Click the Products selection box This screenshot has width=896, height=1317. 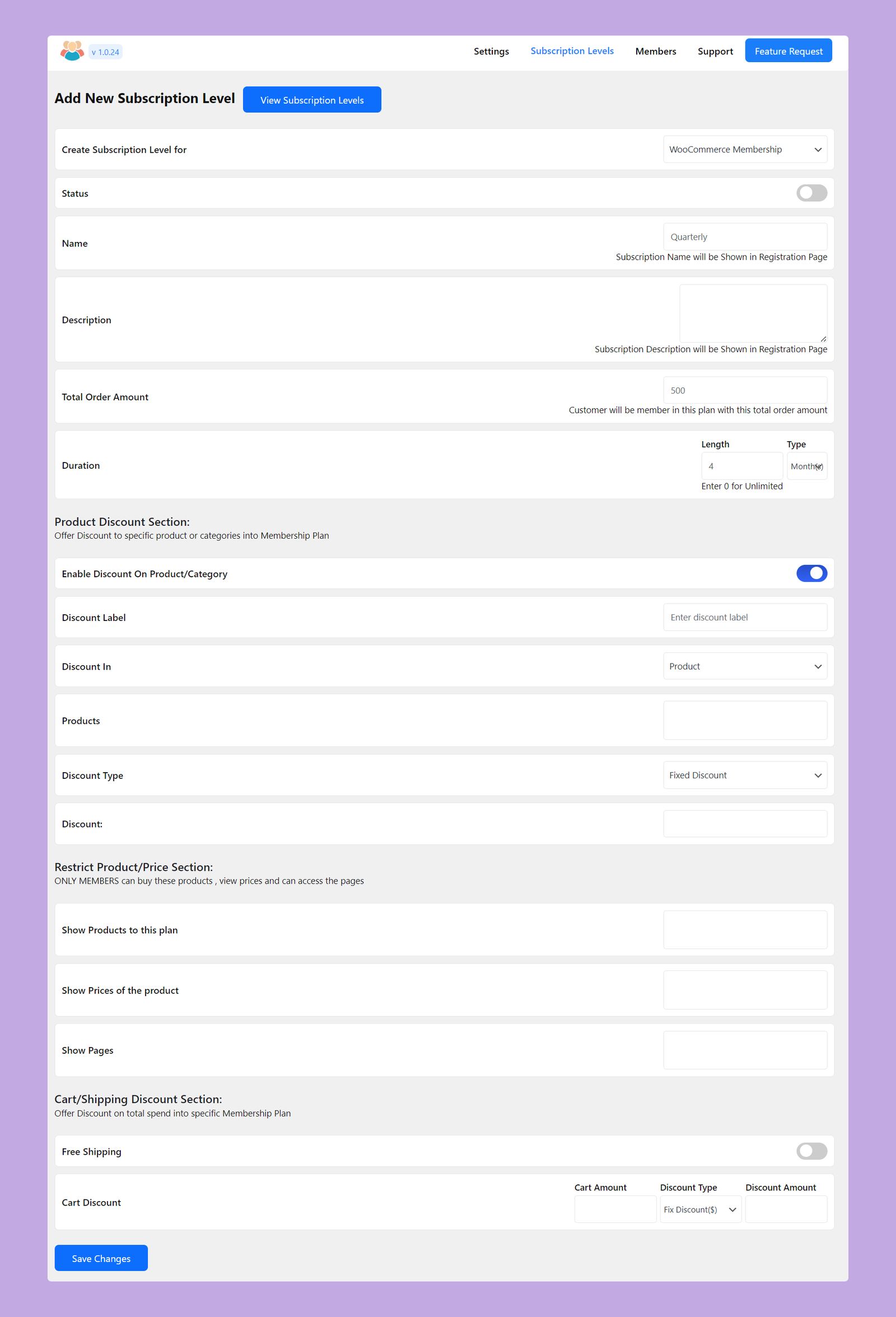click(x=745, y=721)
